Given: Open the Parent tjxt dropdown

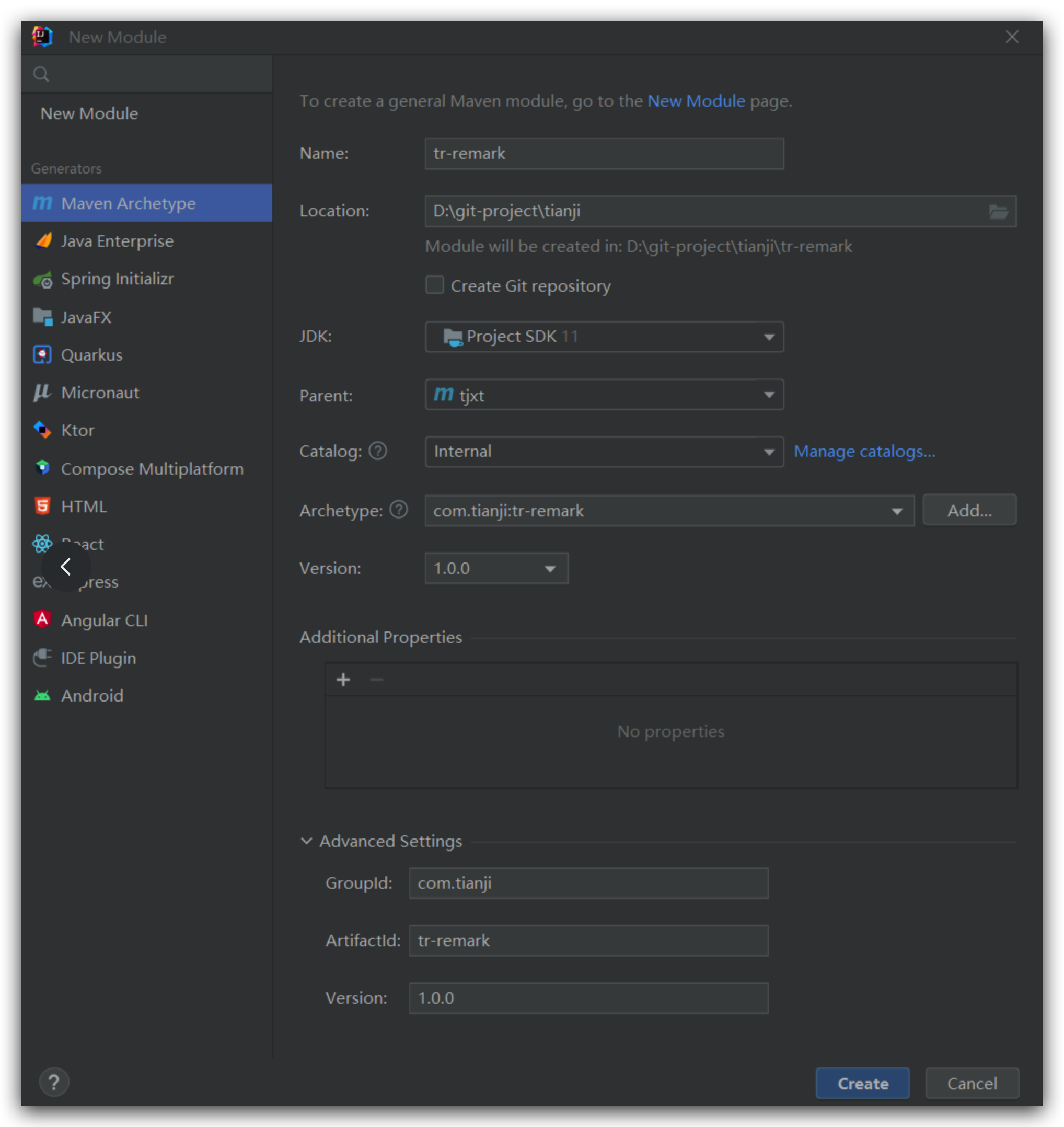Looking at the screenshot, I should pyautogui.click(x=604, y=395).
